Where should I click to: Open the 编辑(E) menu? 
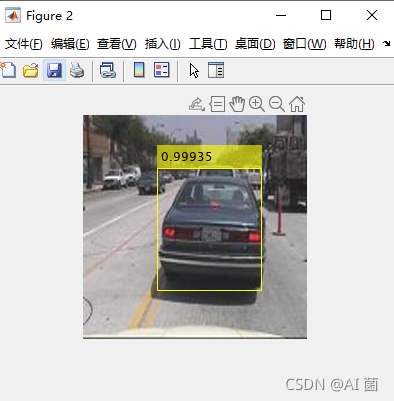pos(70,44)
